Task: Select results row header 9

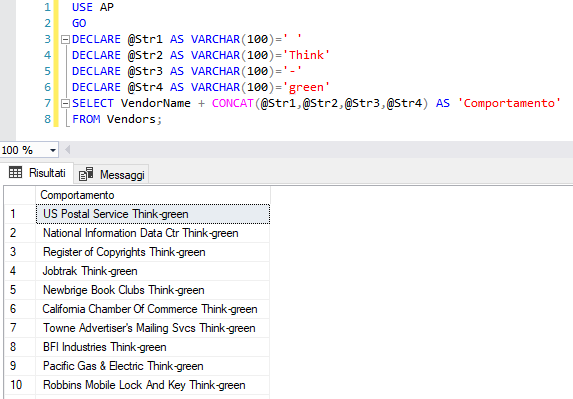Action: coord(20,366)
